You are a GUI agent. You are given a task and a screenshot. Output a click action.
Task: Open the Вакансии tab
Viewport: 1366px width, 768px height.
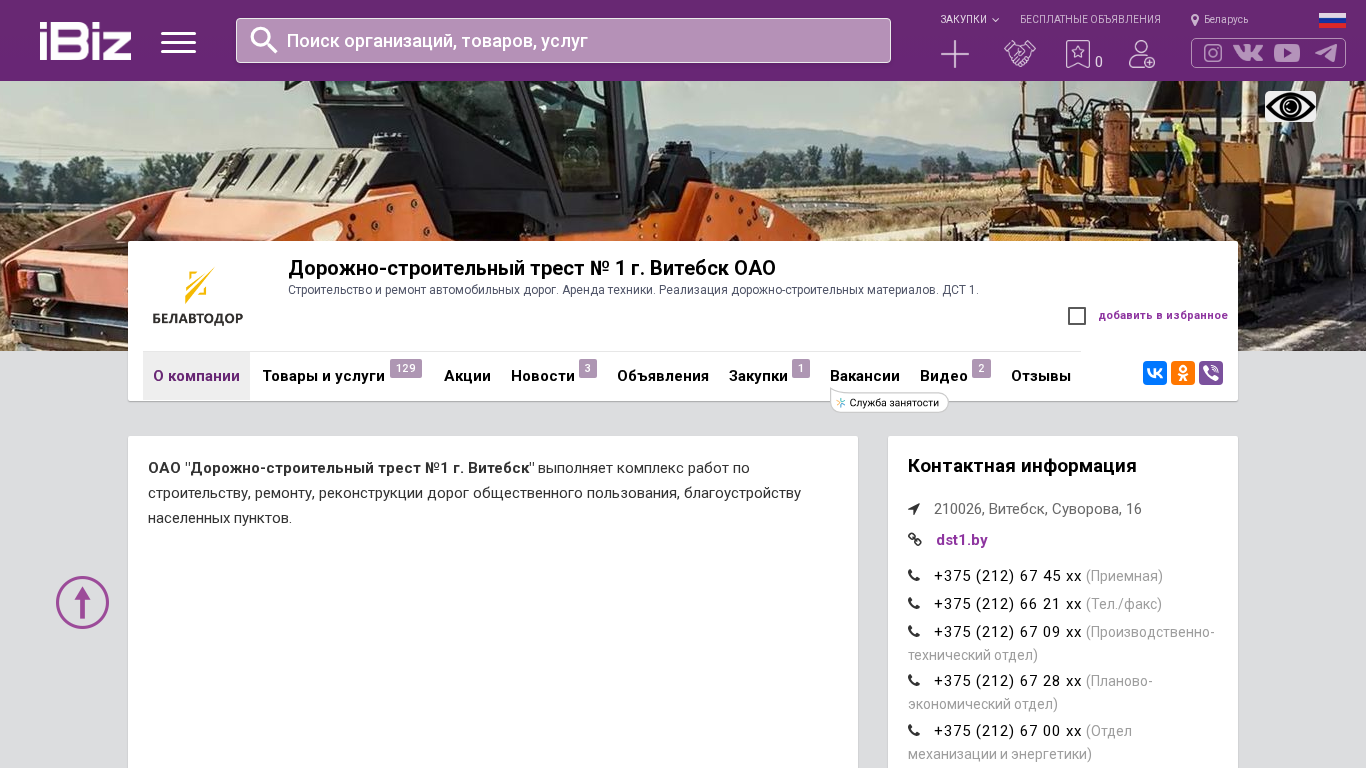click(x=865, y=376)
